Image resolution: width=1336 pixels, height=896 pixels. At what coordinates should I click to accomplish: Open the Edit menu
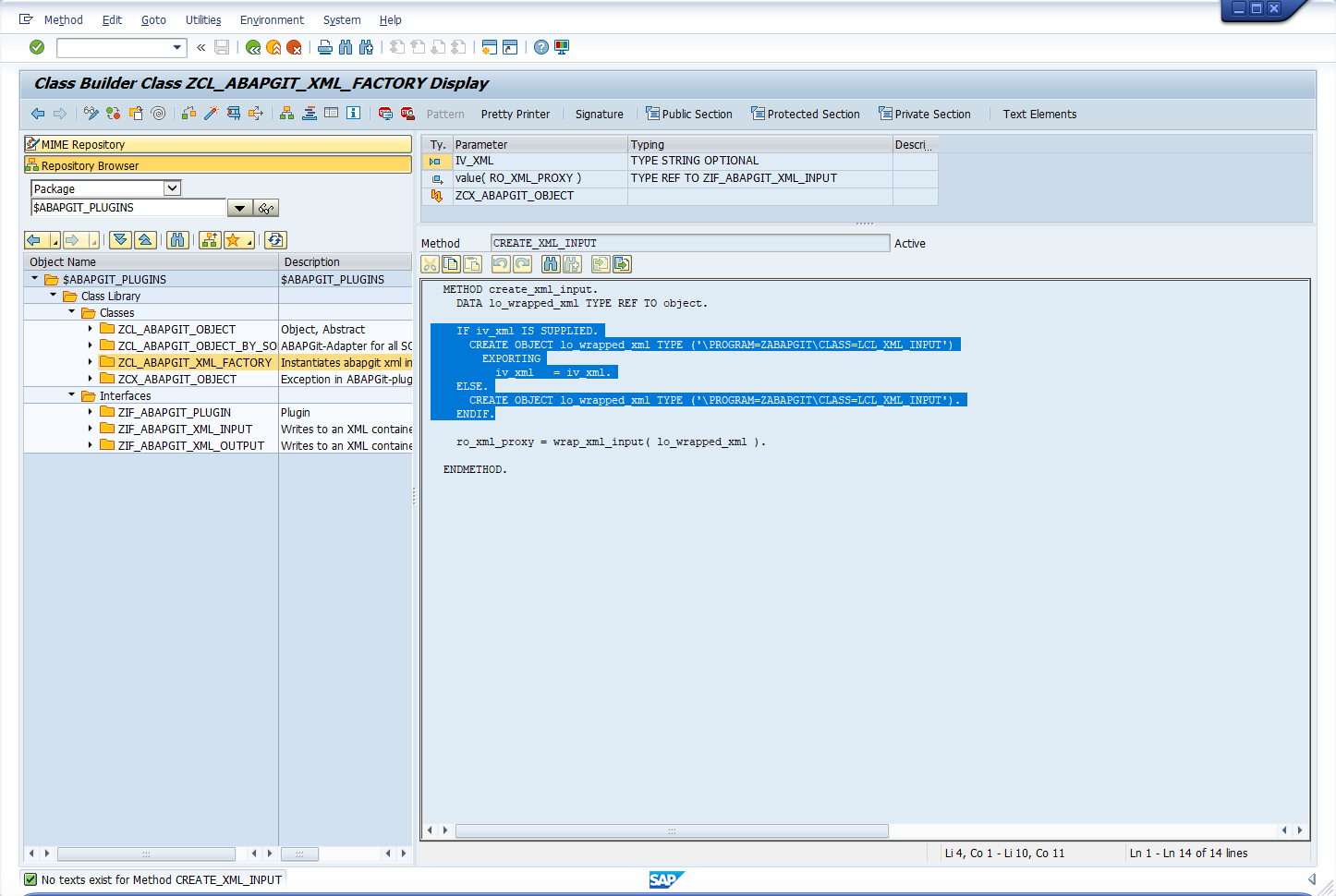pos(112,20)
